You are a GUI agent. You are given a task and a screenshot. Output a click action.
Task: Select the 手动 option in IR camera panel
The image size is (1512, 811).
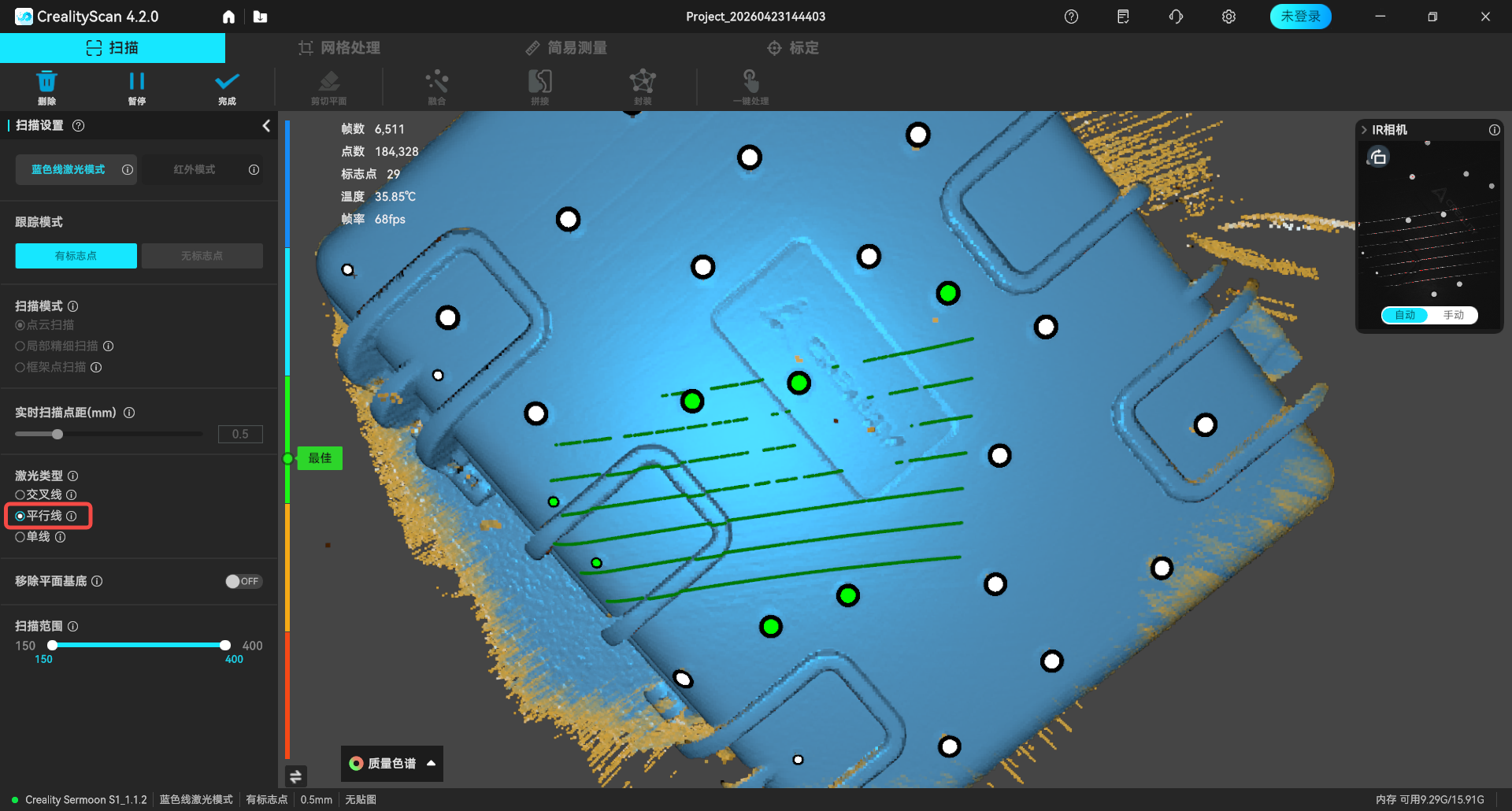pos(1453,315)
